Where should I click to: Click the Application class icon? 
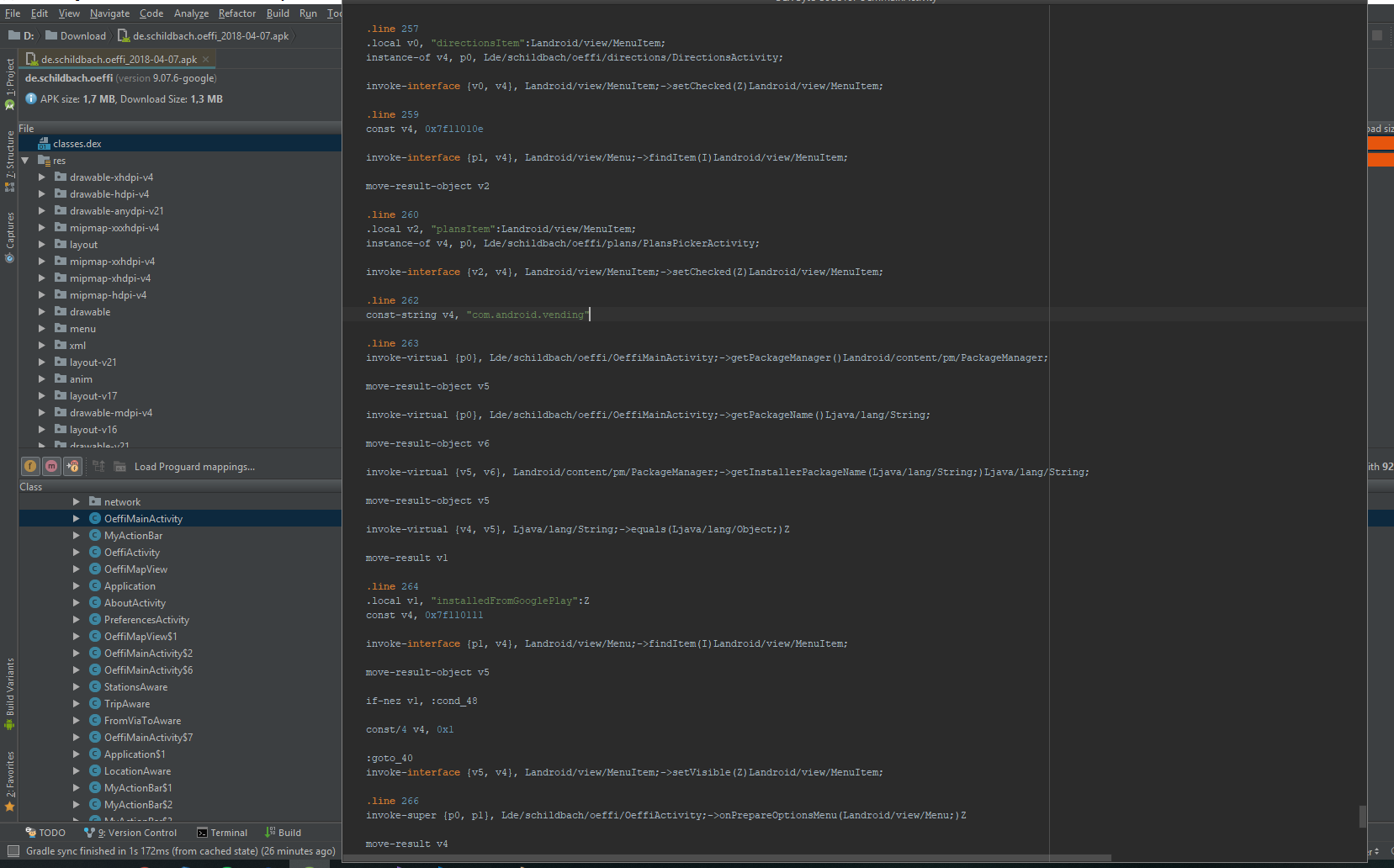(x=95, y=585)
